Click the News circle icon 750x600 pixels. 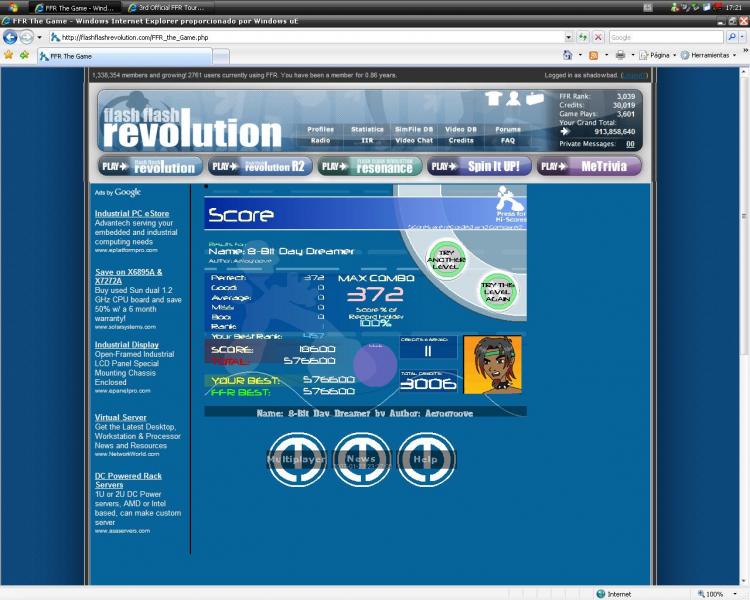coord(361,459)
